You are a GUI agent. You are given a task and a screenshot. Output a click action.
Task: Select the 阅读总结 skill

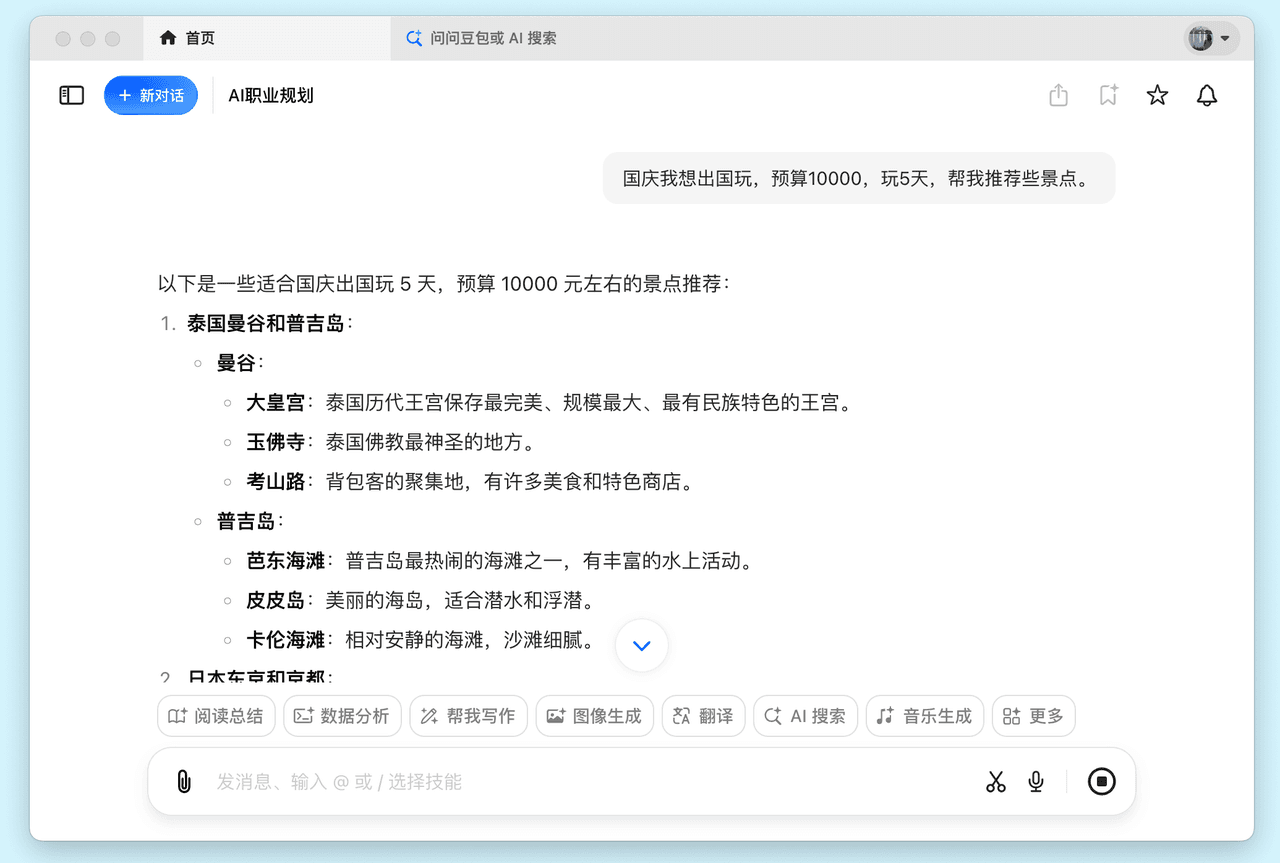(x=216, y=716)
